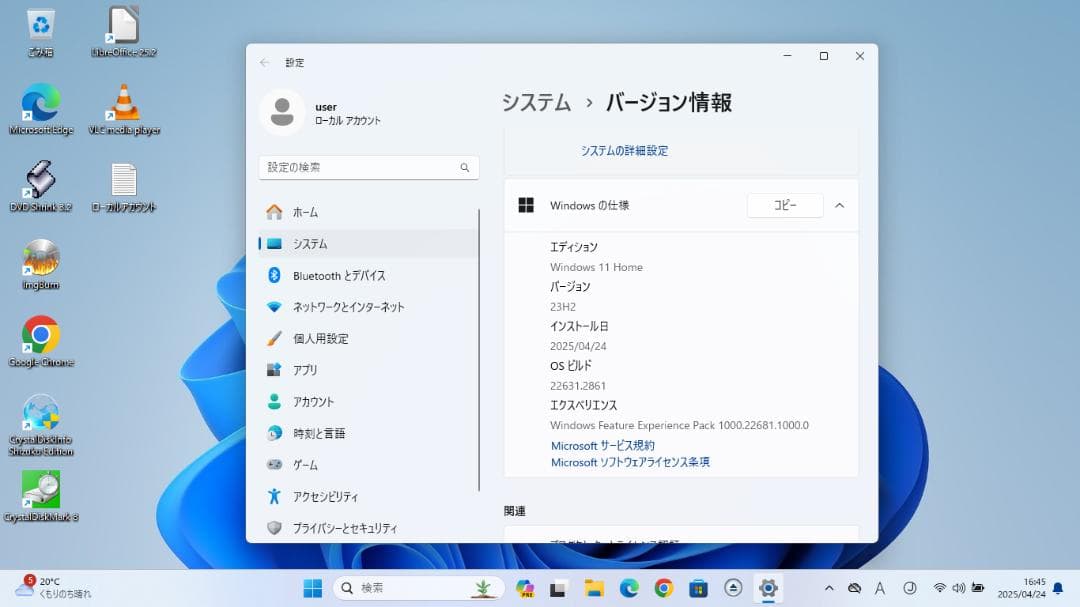Viewport: 1080px width, 607px height.
Task: Select システム in the settings sidebar
Action: point(368,244)
